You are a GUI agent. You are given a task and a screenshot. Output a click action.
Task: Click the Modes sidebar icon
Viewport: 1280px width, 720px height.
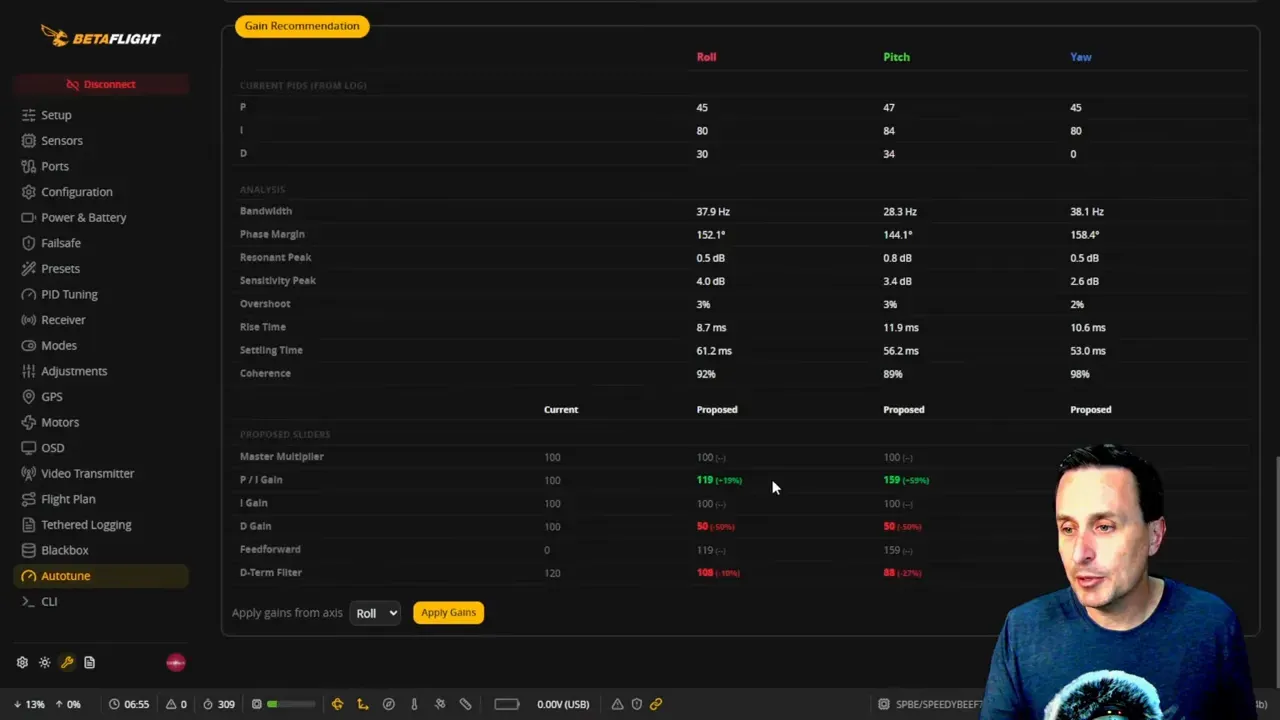pyautogui.click(x=29, y=345)
